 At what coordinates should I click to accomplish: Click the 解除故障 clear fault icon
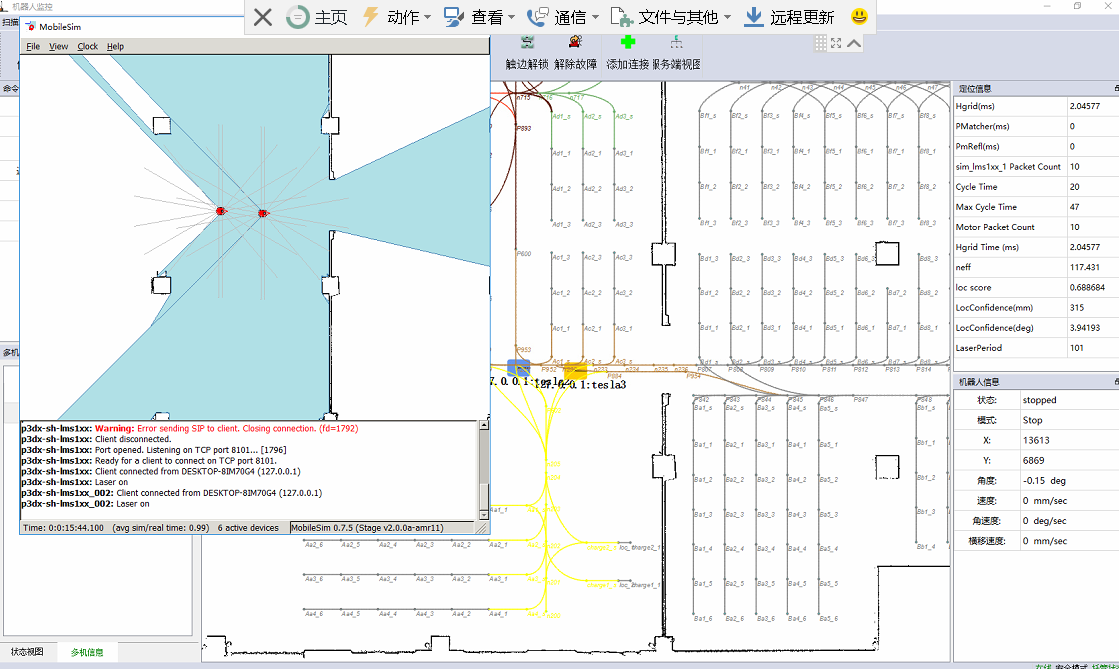click(x=575, y=43)
